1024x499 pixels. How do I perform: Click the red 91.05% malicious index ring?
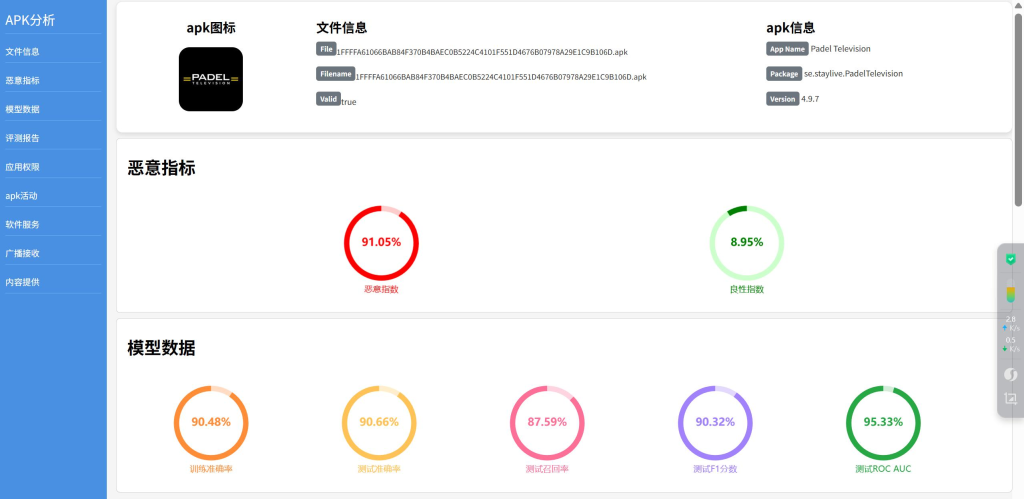point(381,242)
